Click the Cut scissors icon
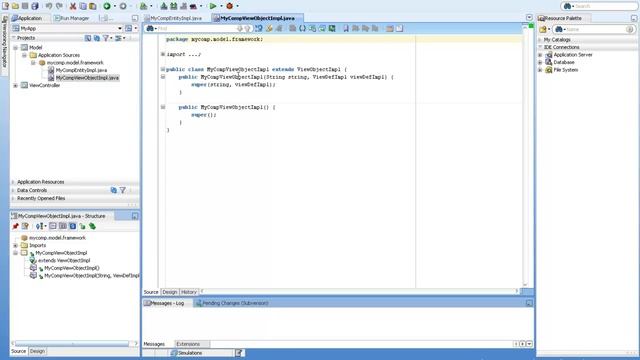640x360 pixels. 73,6
